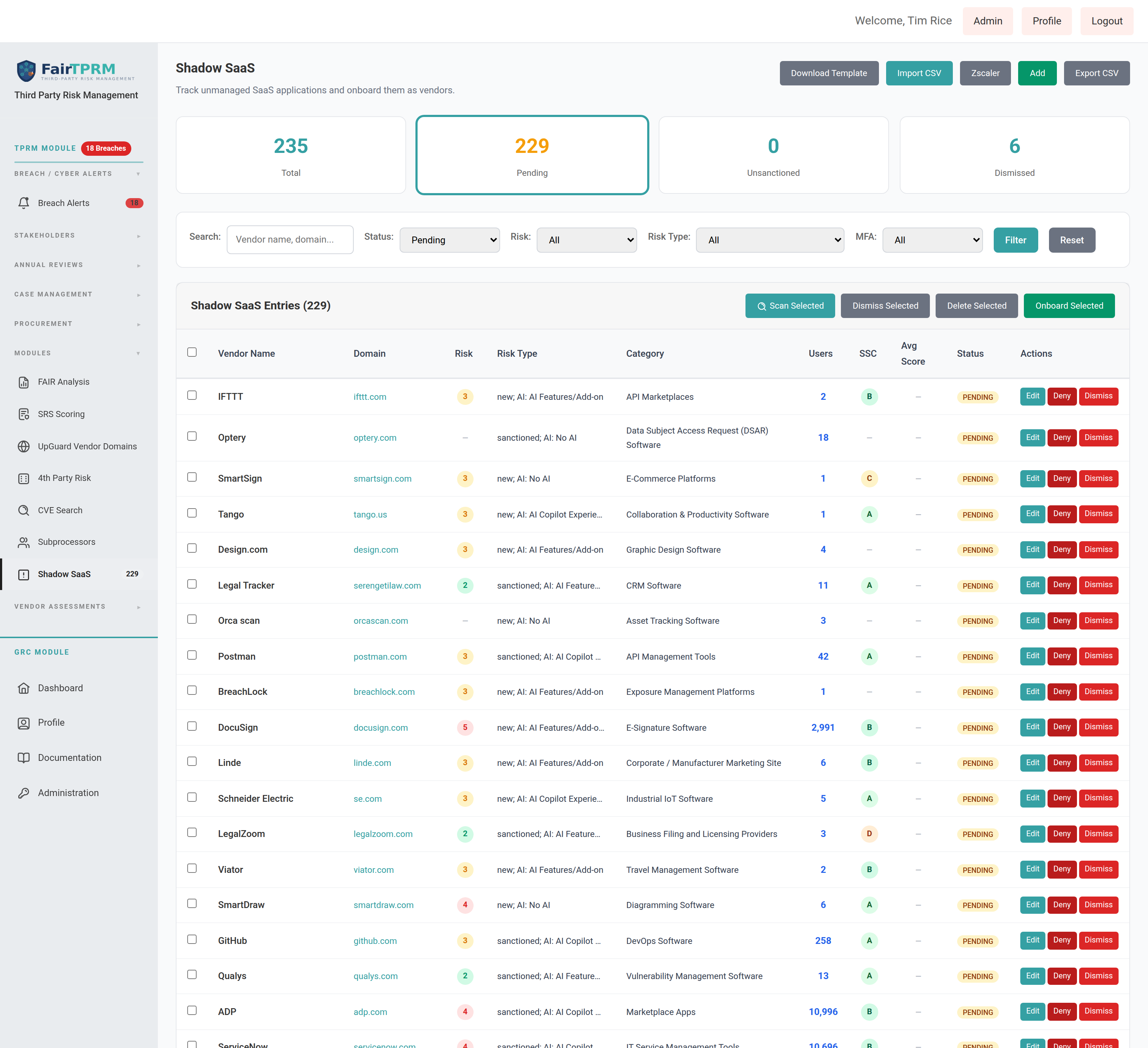Open the postman.com domain link
This screenshot has width=1148, height=1048.
click(x=380, y=657)
